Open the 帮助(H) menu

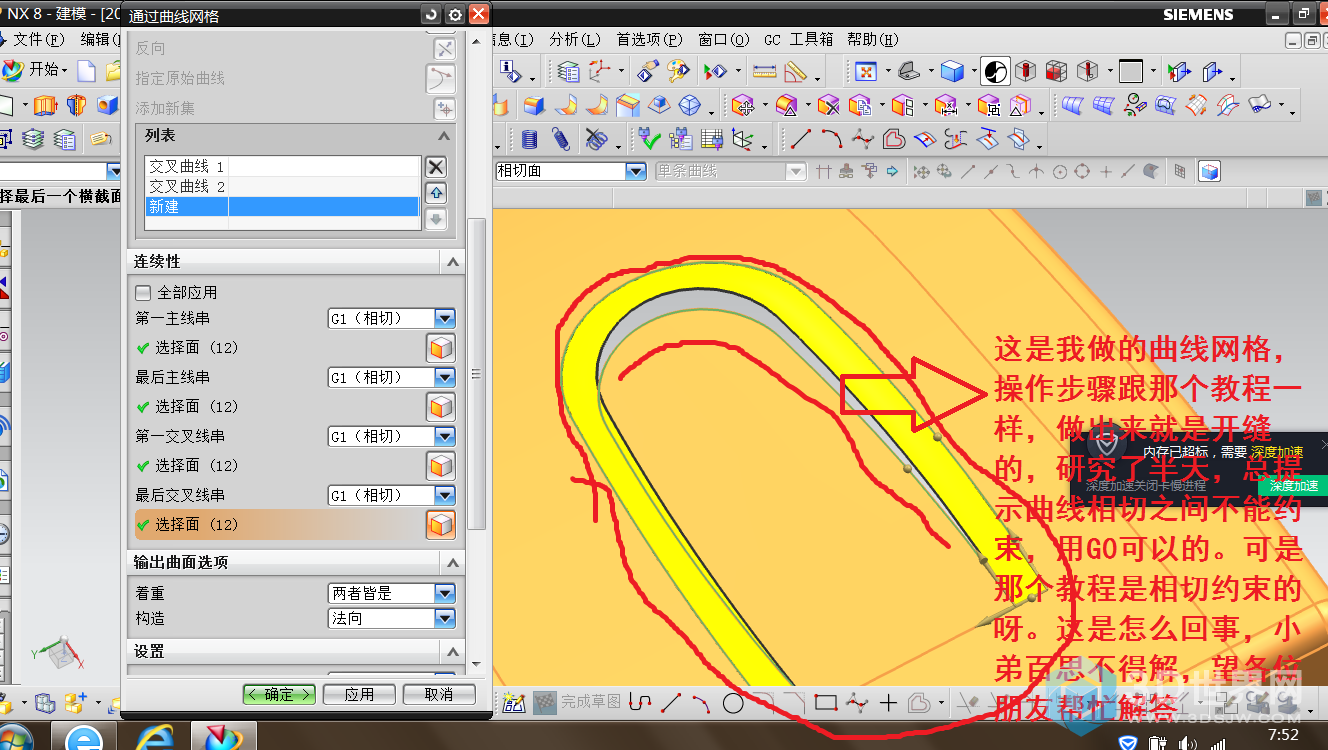[x=872, y=40]
